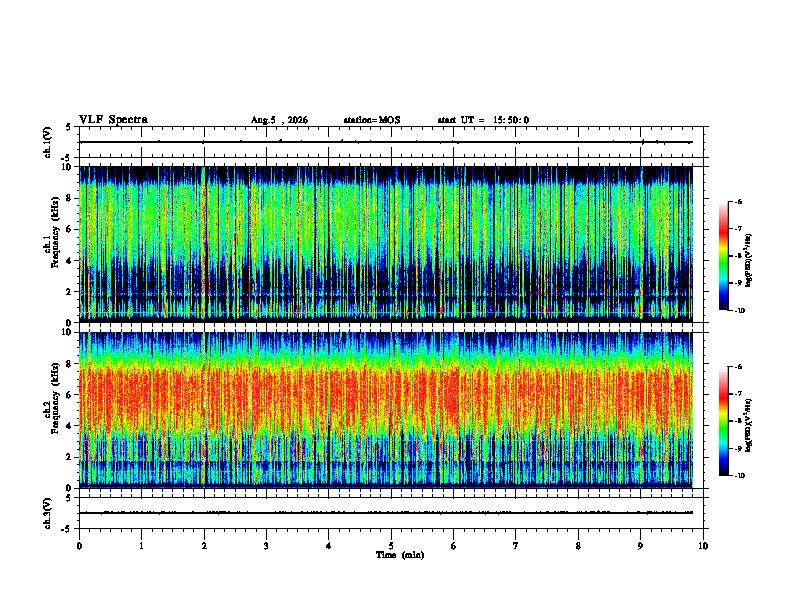This screenshot has width=792, height=612.
Task: Click the "4" kHz tick on ch.2 frequency axis
Action: click(68, 426)
